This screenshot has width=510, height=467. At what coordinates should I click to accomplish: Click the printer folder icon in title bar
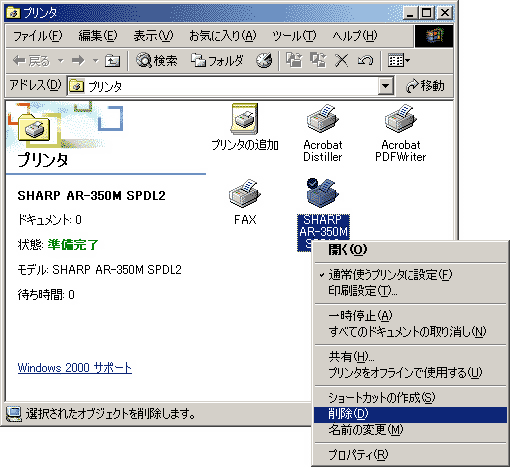(x=14, y=13)
